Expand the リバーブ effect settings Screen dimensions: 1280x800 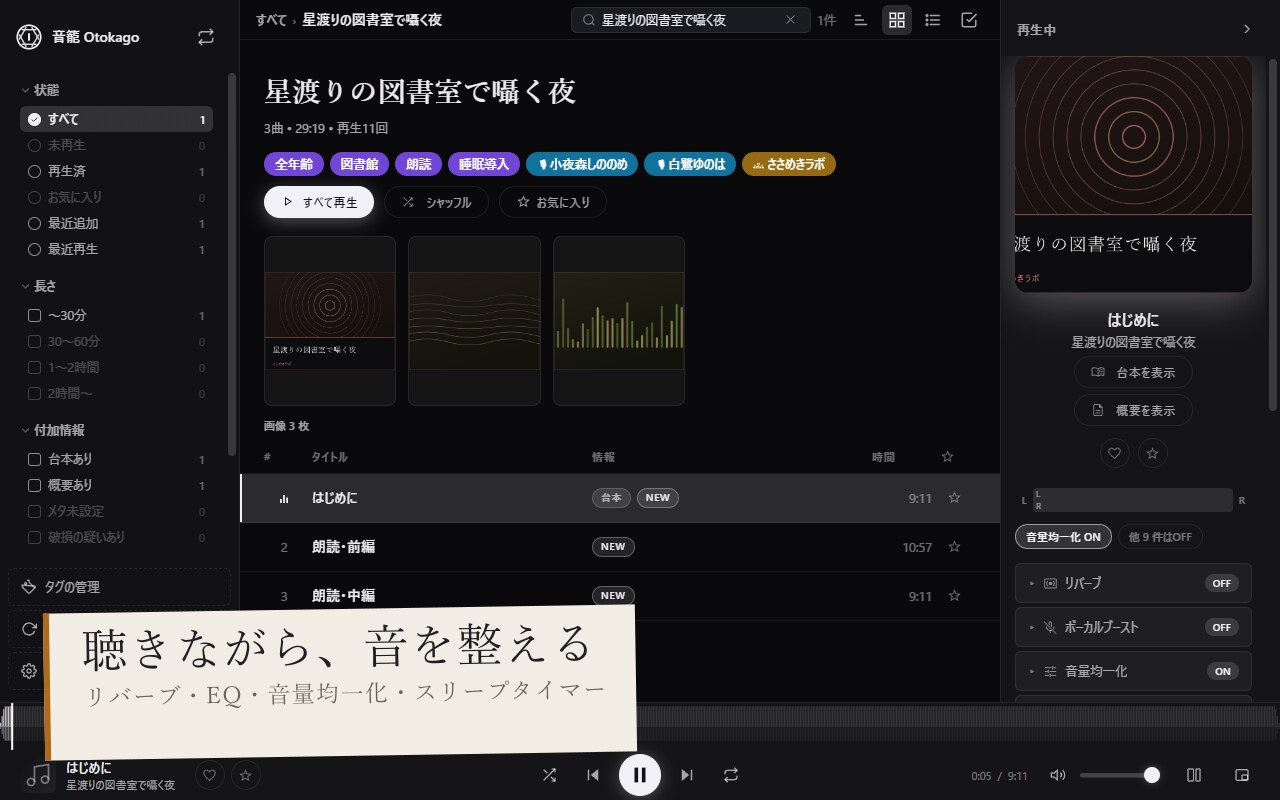[x=1032, y=583]
